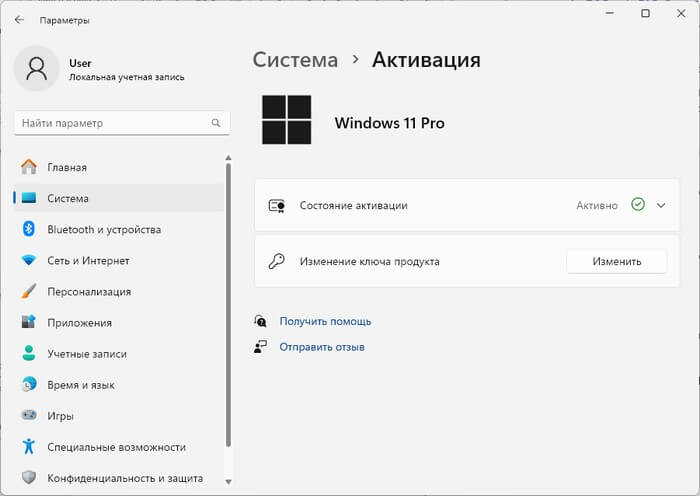This screenshot has width=700, height=496.
Task: Click the Конфиденциальность shield icon
Action: coord(29,477)
